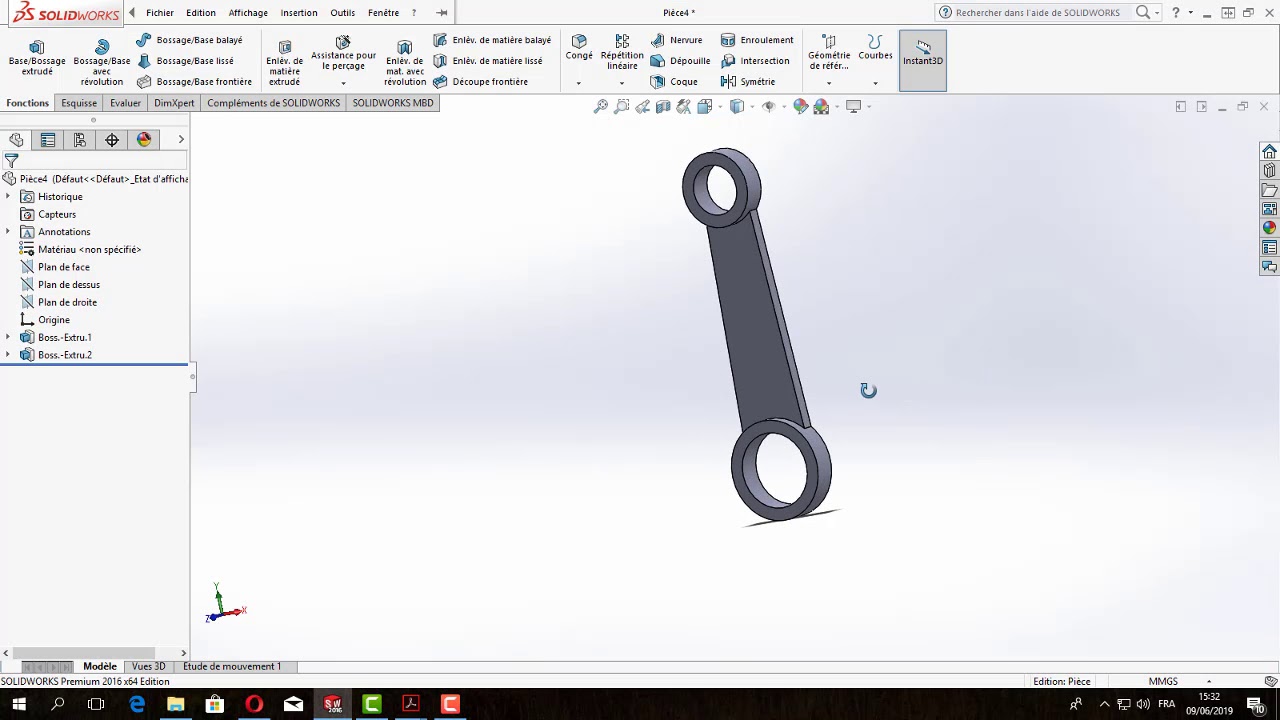Choose Enlèv. de matière lissé

coord(488,61)
